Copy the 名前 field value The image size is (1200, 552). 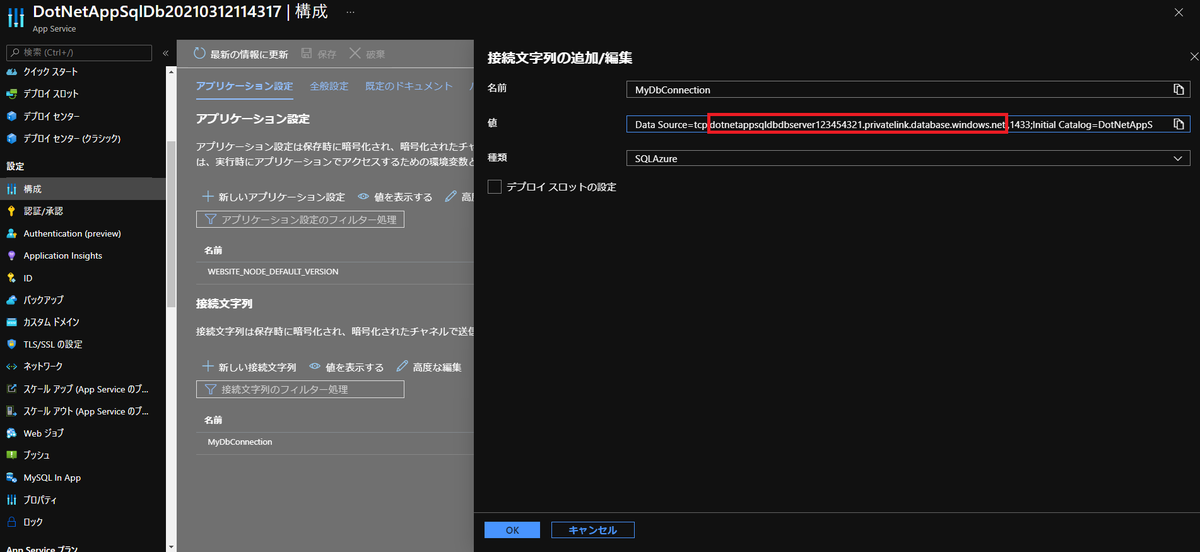point(1179,90)
